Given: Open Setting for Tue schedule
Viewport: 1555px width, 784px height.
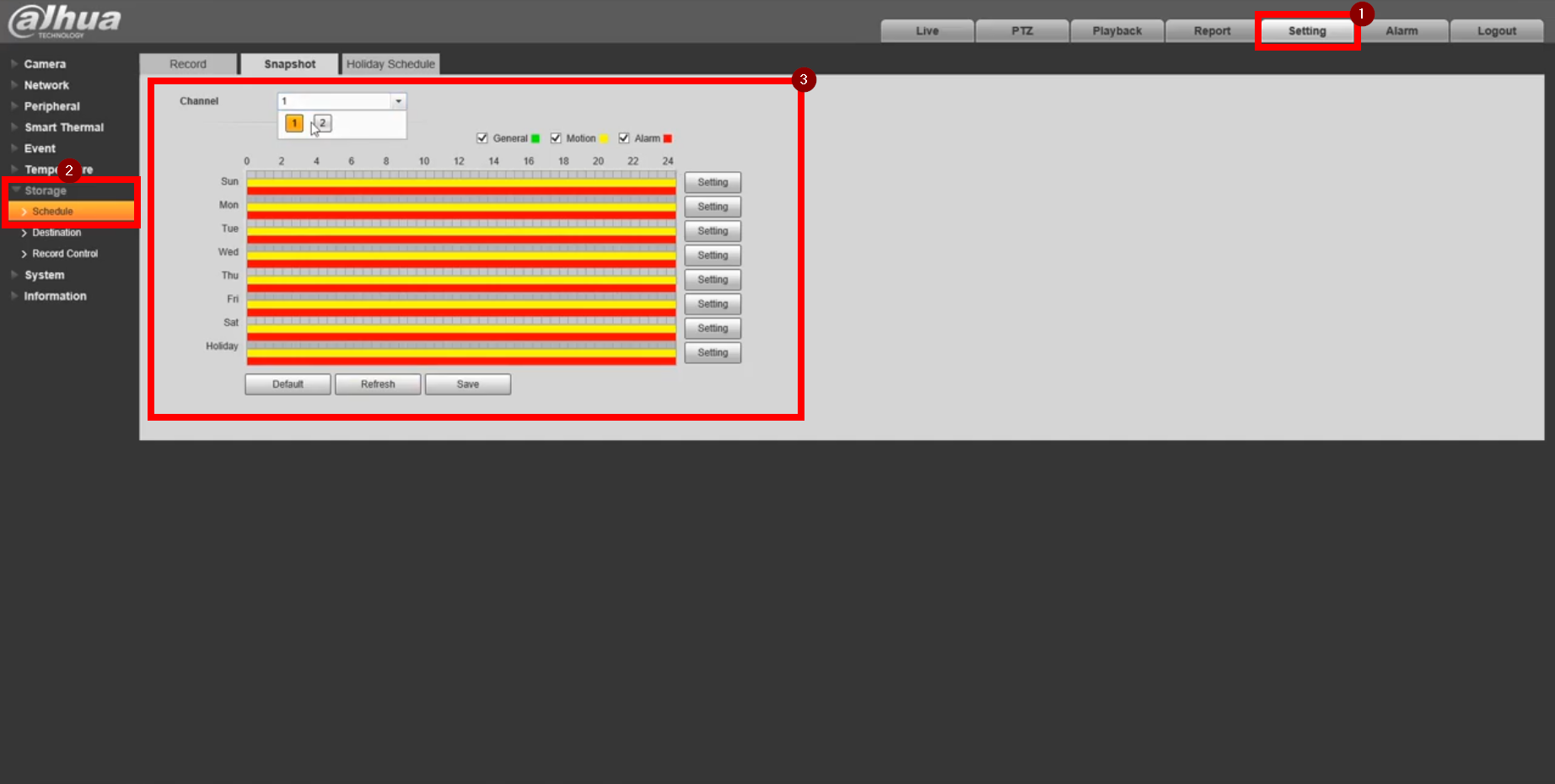Looking at the screenshot, I should [x=713, y=232].
